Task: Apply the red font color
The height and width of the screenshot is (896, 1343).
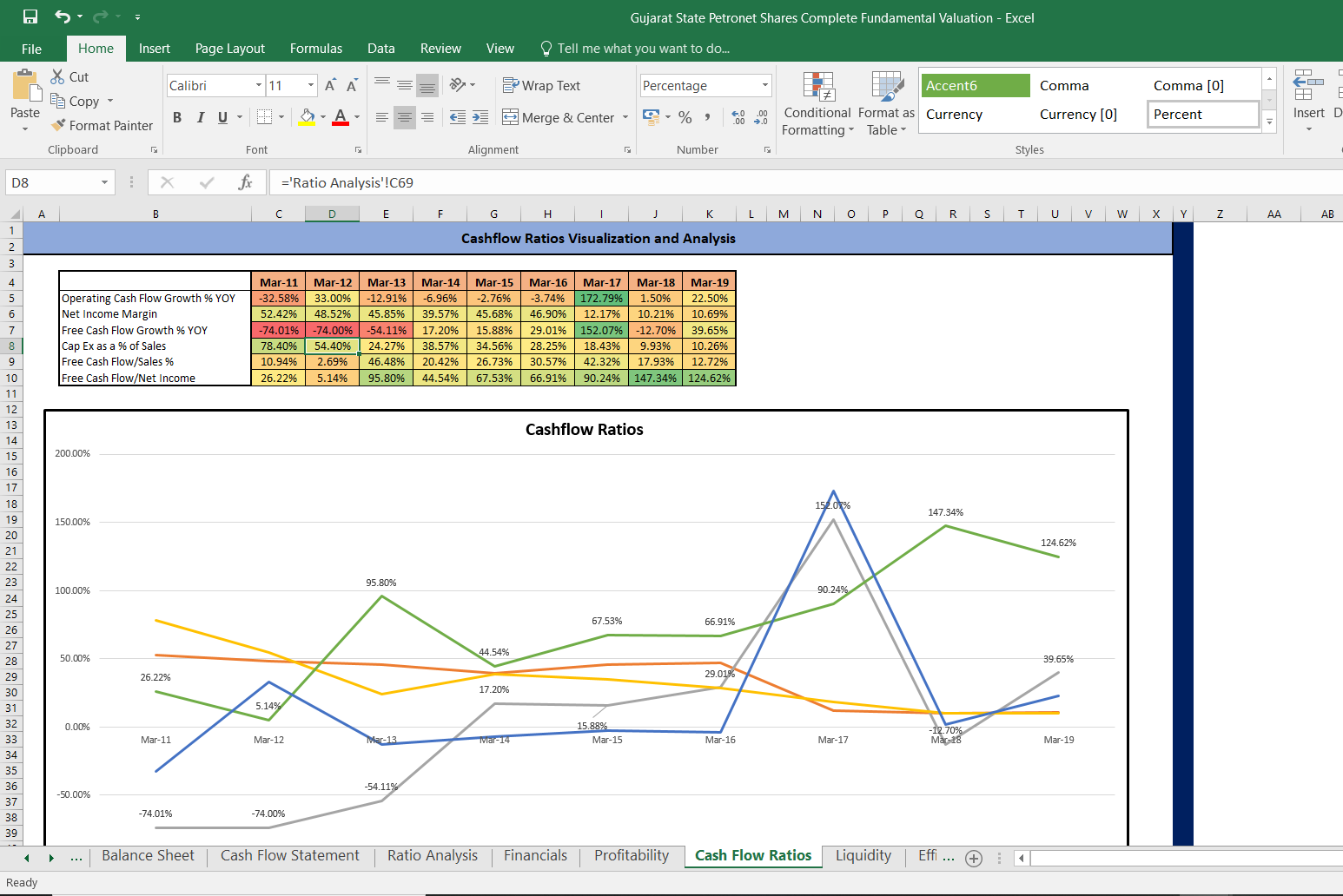Action: pyautogui.click(x=341, y=117)
